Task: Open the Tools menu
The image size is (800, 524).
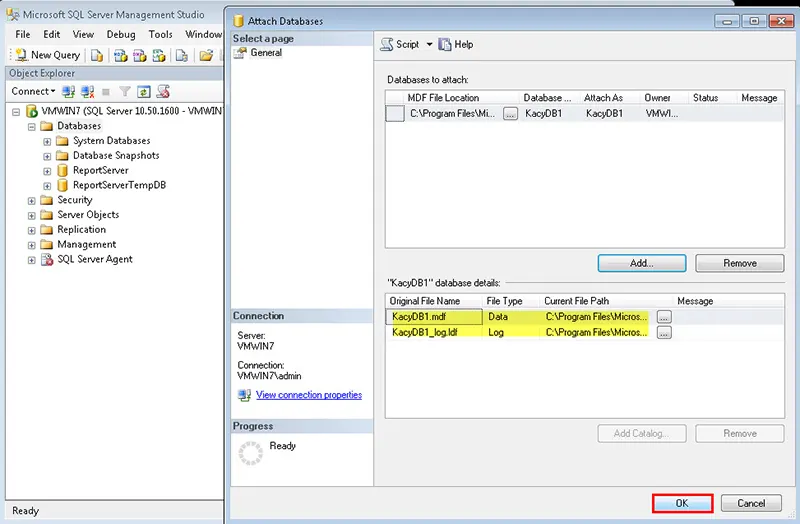Action: [160, 35]
